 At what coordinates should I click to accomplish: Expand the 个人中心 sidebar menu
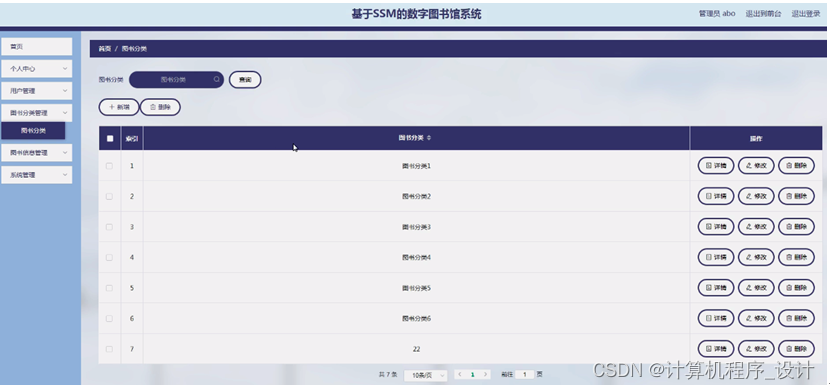[37, 69]
